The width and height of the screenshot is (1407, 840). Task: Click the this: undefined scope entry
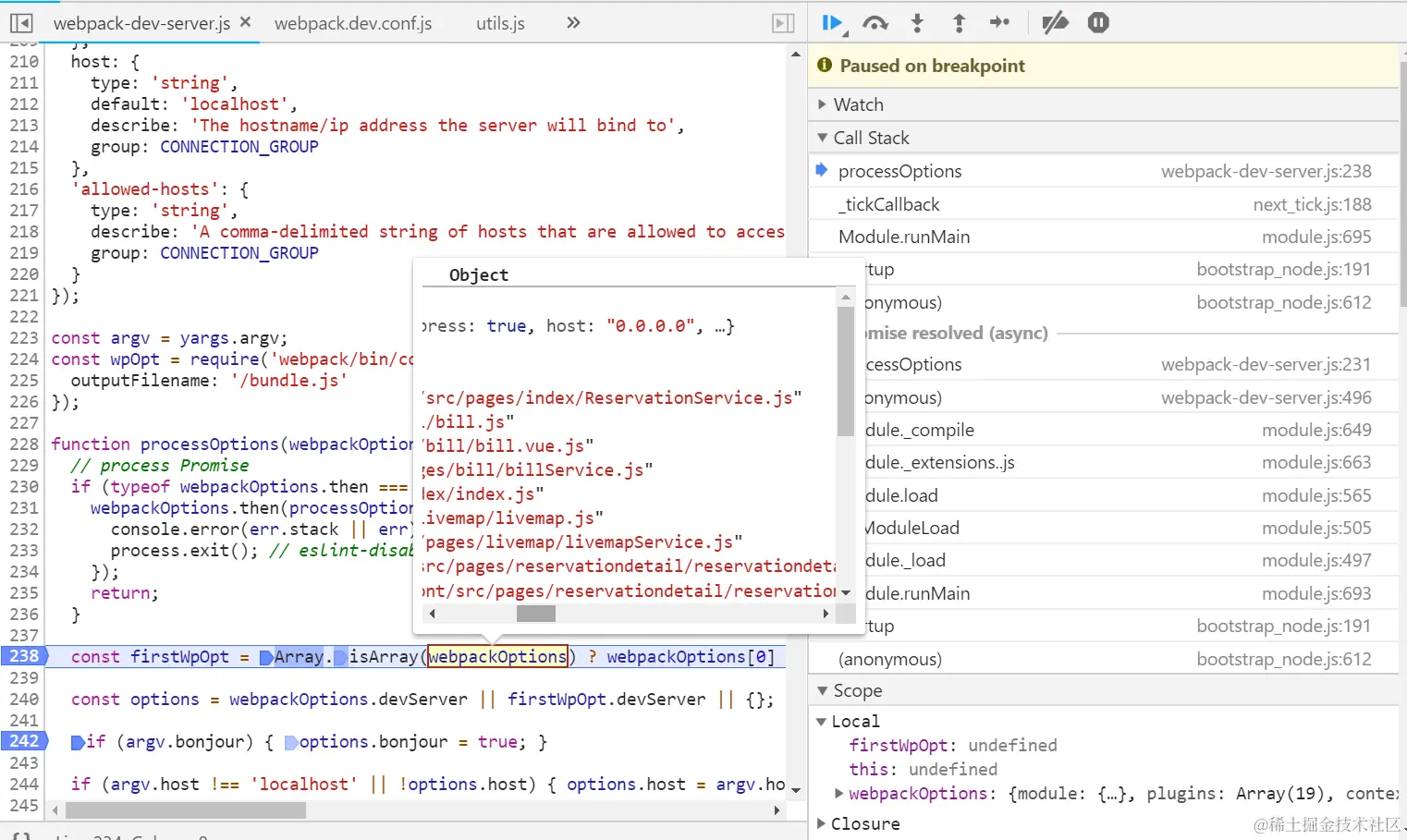tap(924, 769)
